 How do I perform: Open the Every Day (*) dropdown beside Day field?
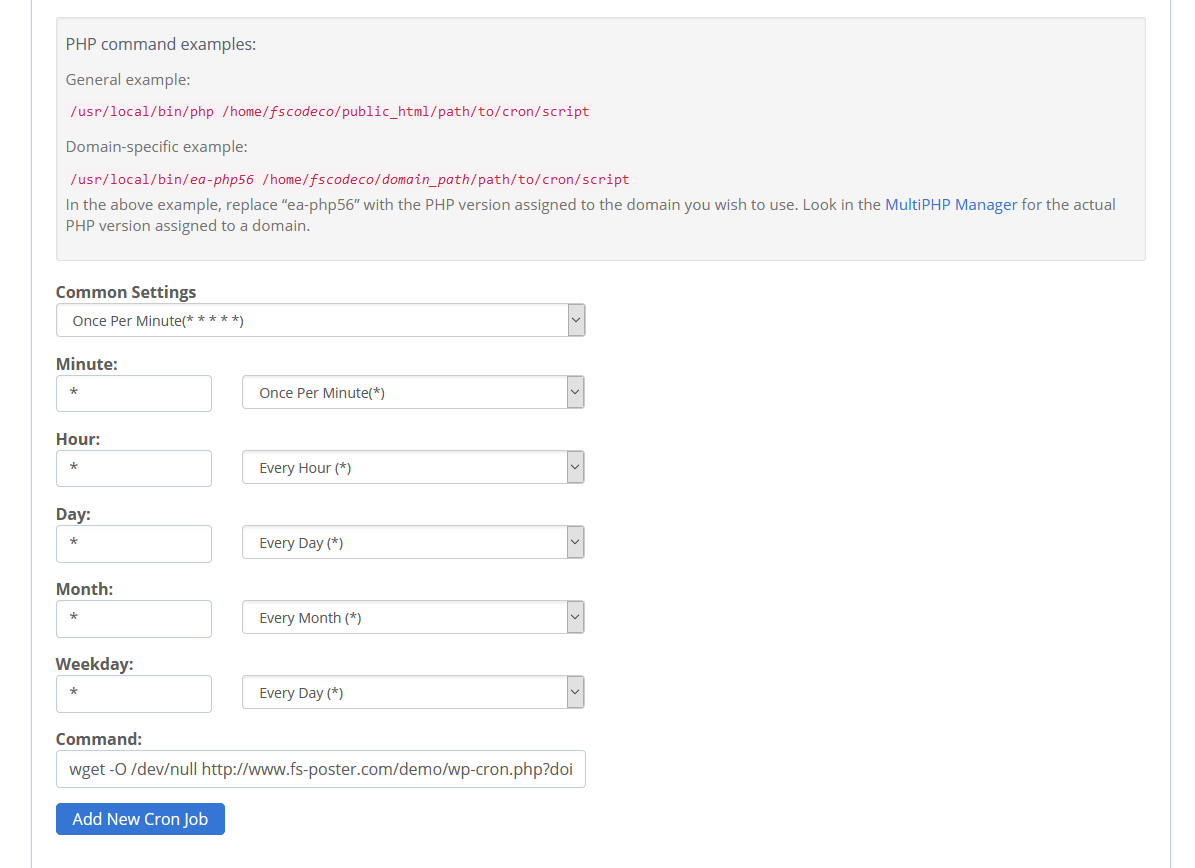(413, 543)
